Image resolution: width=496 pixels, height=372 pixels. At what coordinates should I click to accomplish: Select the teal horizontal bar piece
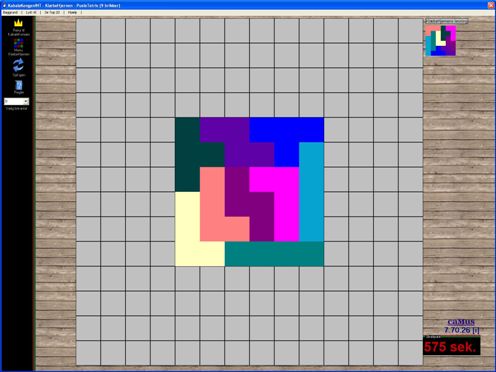[x=274, y=254]
